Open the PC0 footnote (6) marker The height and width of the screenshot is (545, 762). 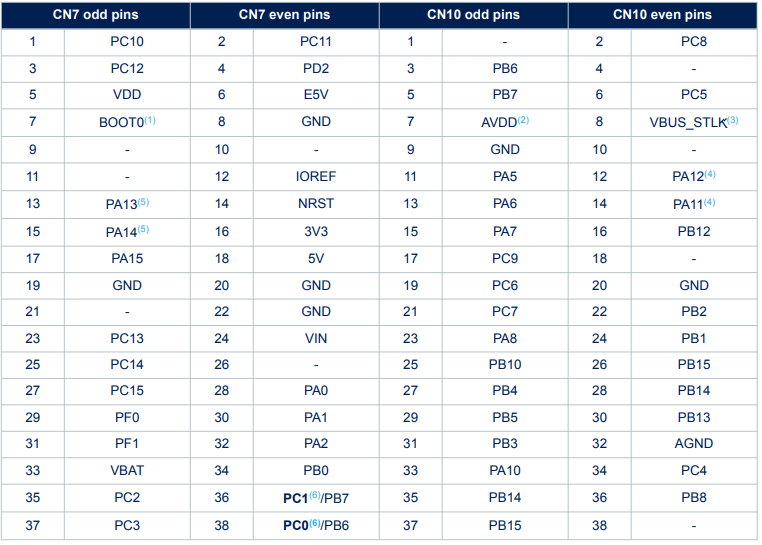315,523
